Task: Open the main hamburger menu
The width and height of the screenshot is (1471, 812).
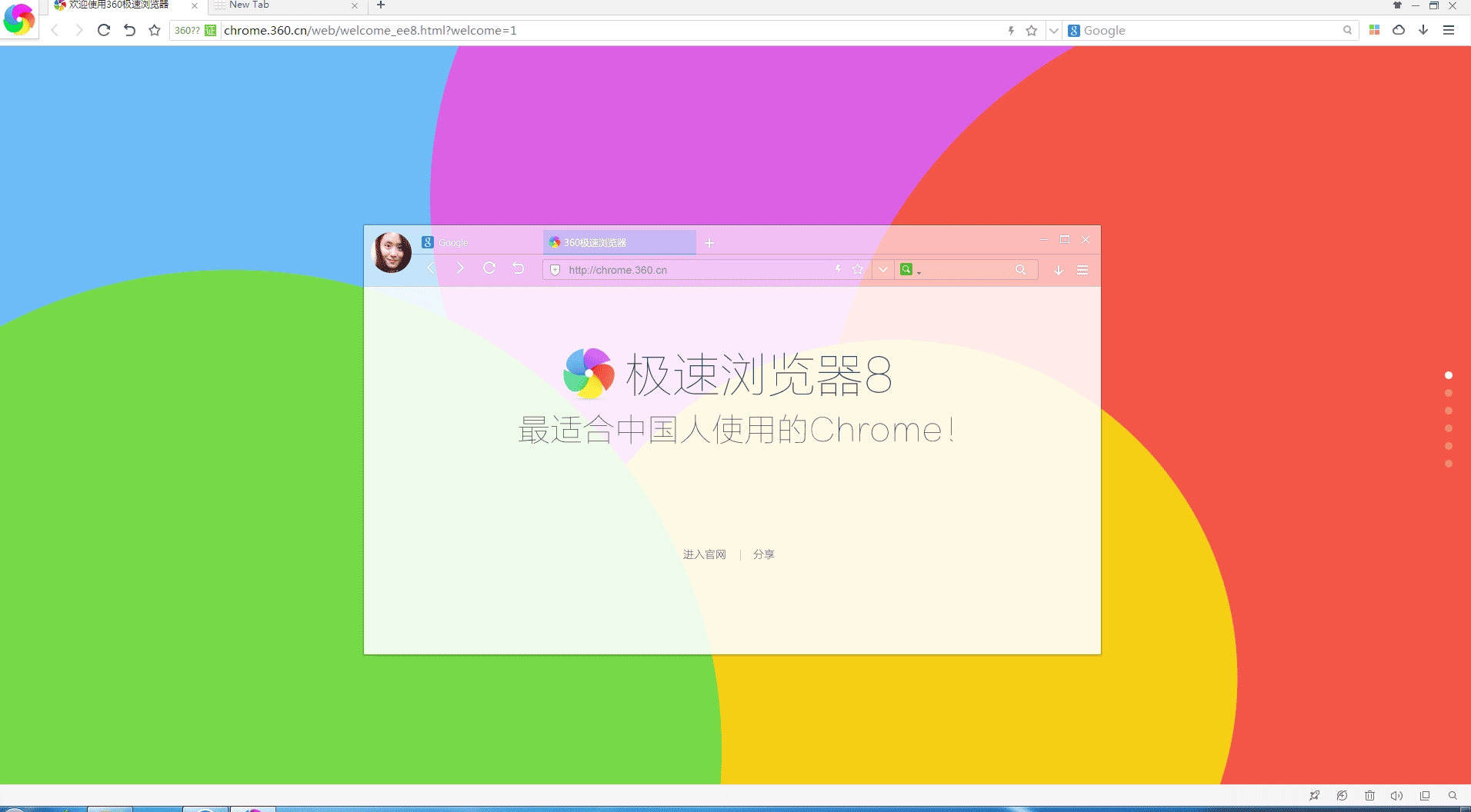Action: (x=1449, y=30)
